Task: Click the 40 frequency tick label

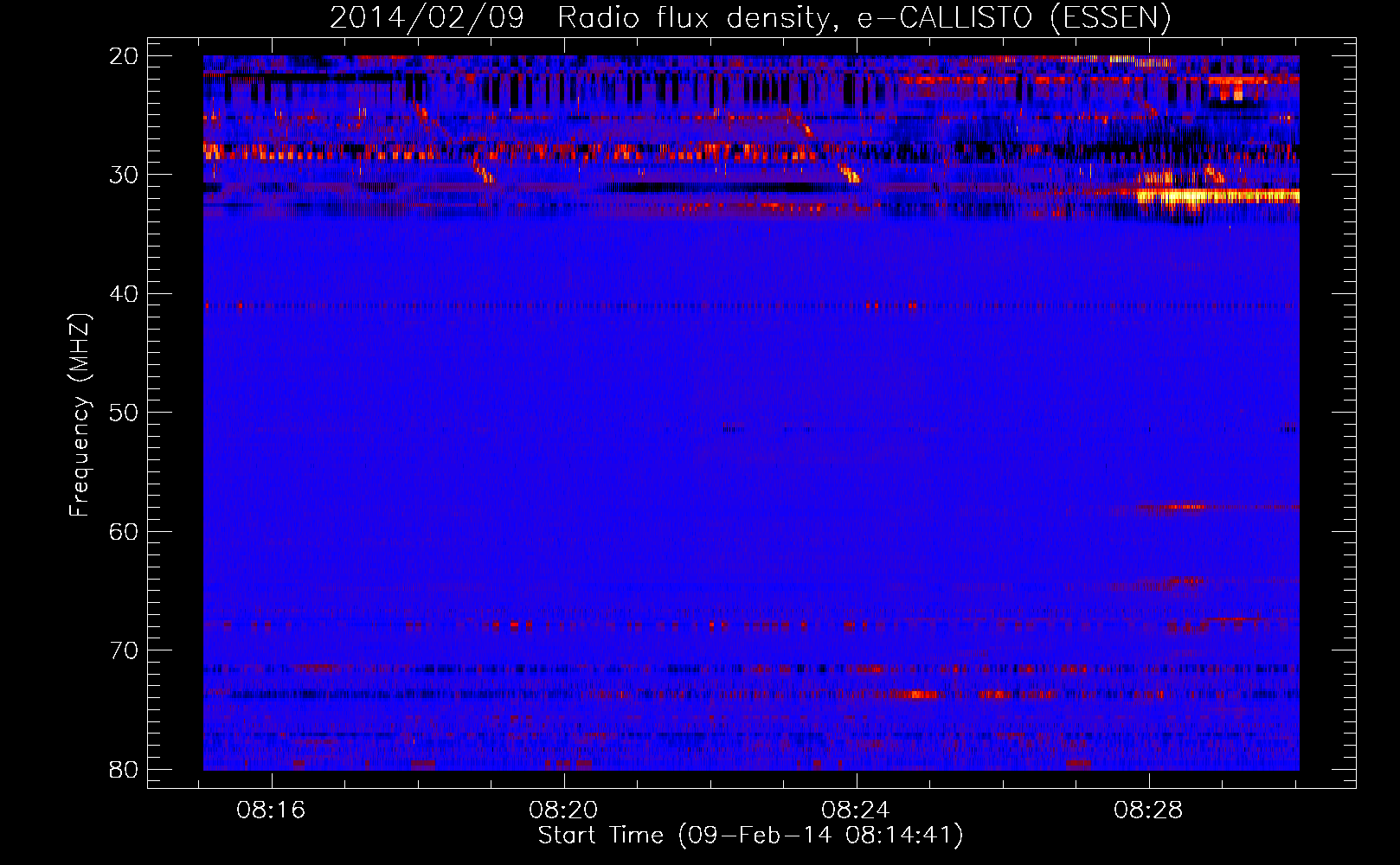Action: coord(124,294)
